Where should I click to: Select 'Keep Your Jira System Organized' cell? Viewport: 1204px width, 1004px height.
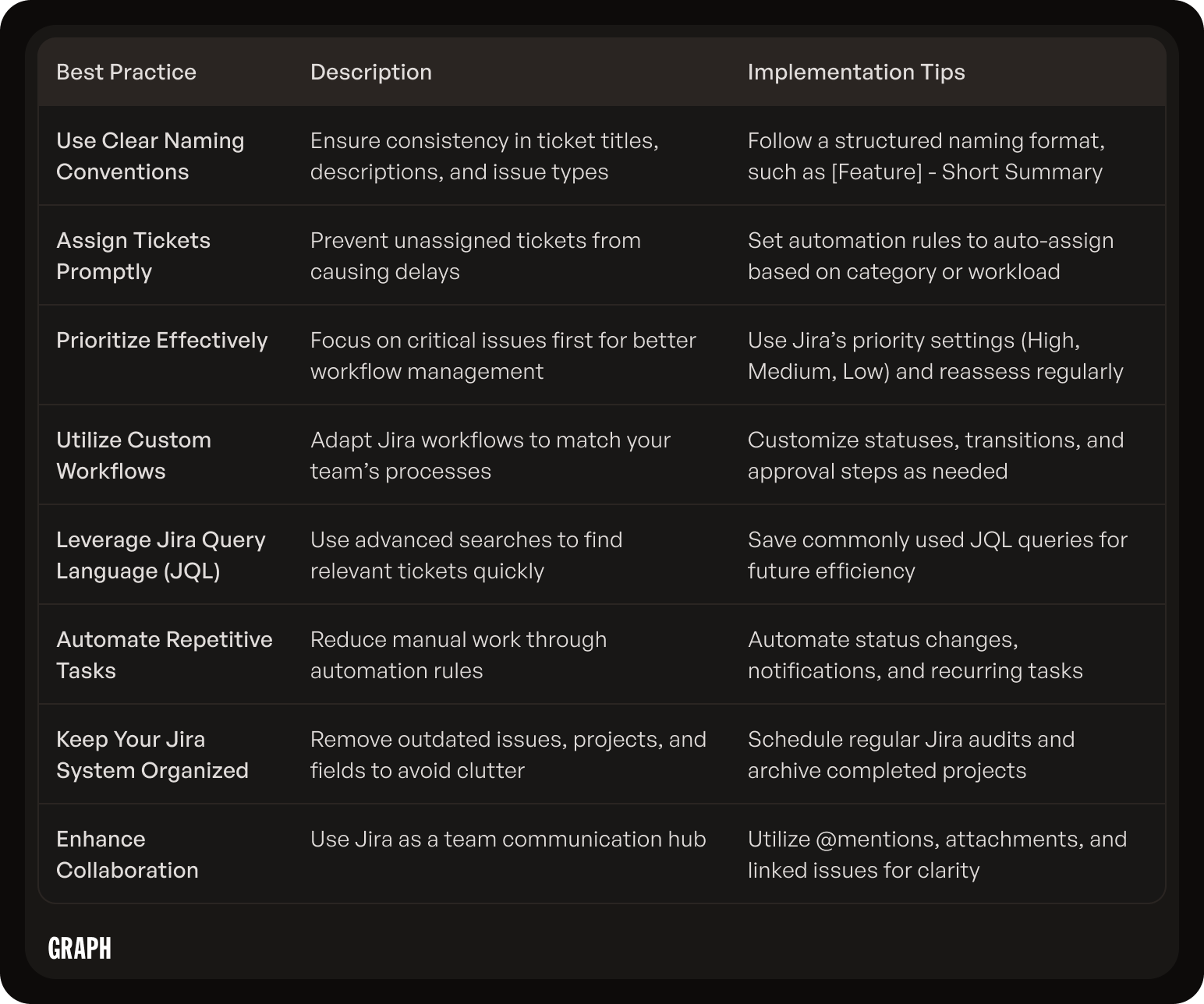(152, 755)
